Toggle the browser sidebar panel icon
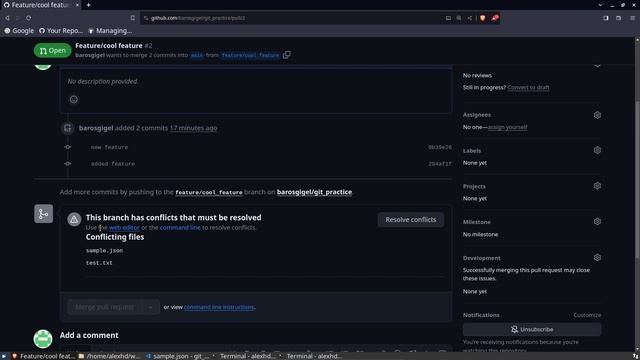Image resolution: width=640 pixels, height=360 pixels. [606, 18]
